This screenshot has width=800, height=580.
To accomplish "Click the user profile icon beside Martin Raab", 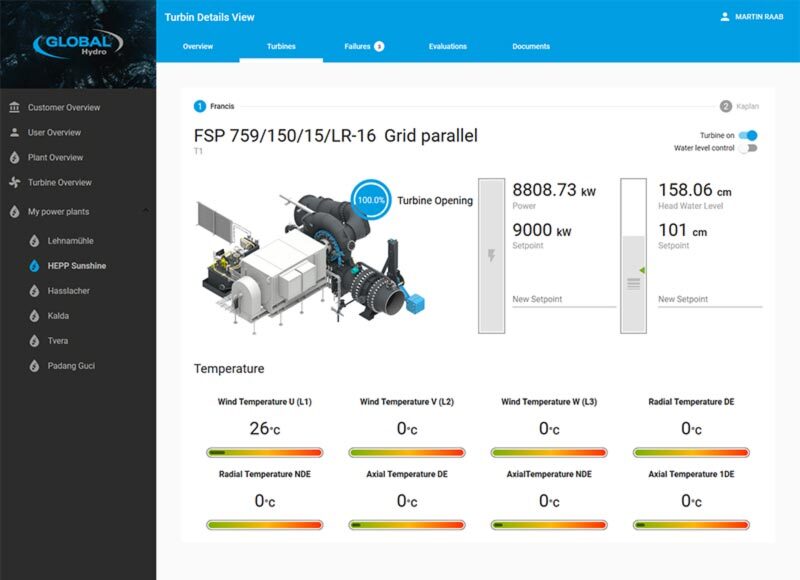I will pyautogui.click(x=725, y=17).
